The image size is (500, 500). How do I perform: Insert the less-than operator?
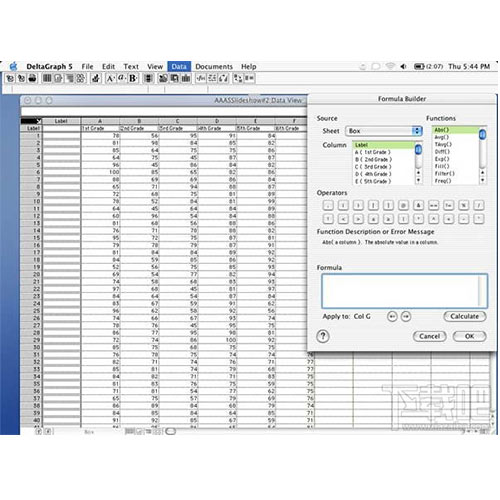[343, 219]
